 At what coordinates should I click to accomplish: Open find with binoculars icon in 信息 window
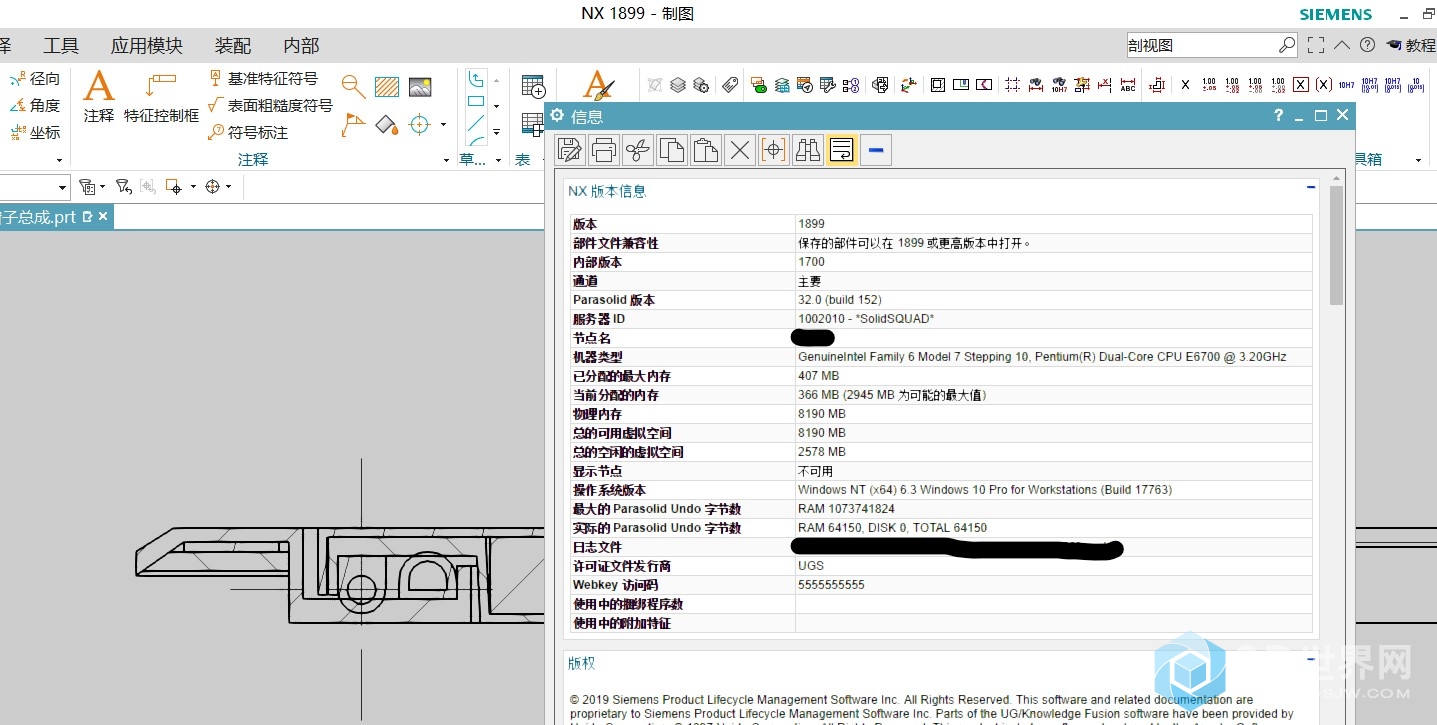click(807, 150)
